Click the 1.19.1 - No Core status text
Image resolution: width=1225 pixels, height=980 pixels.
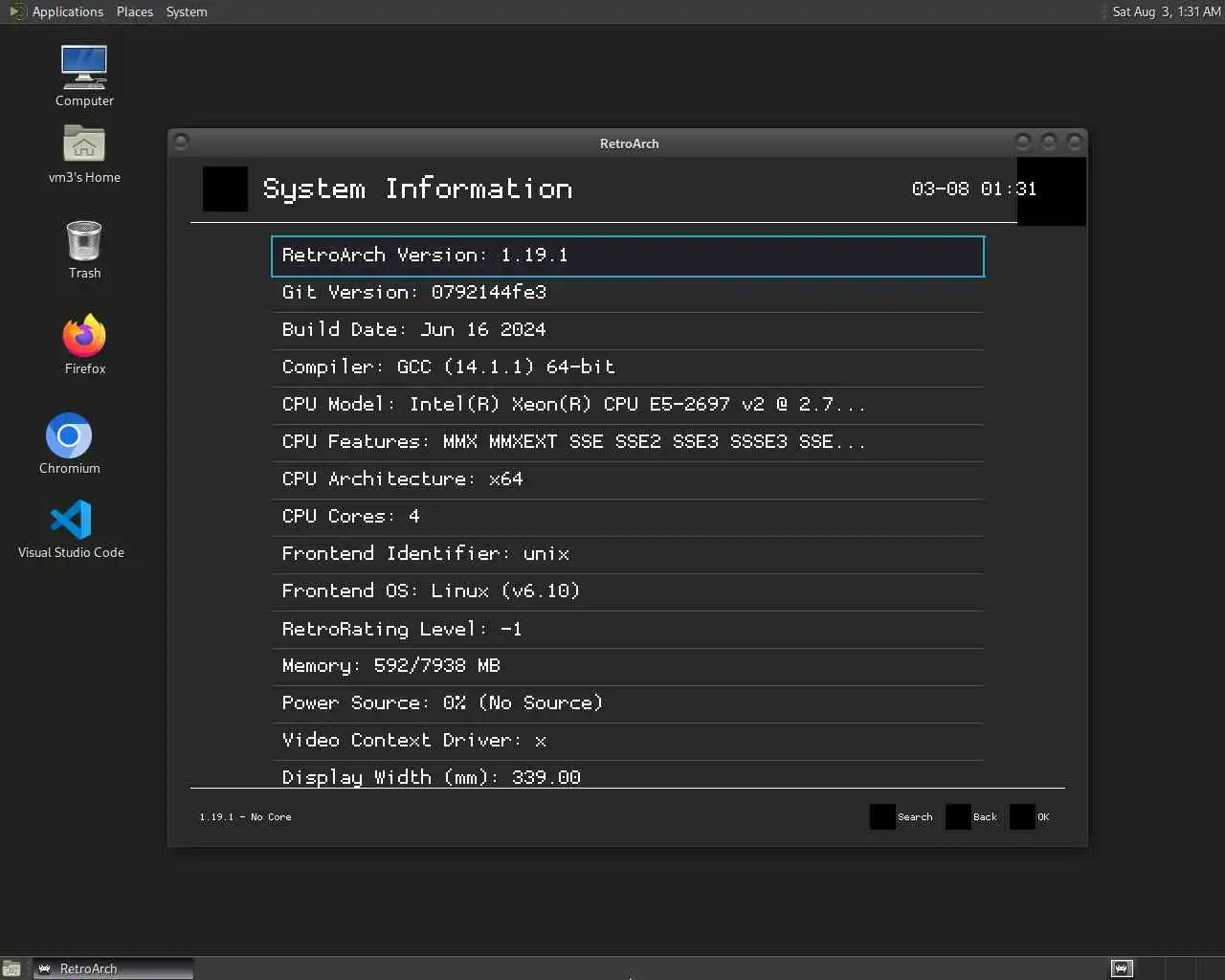point(245,817)
